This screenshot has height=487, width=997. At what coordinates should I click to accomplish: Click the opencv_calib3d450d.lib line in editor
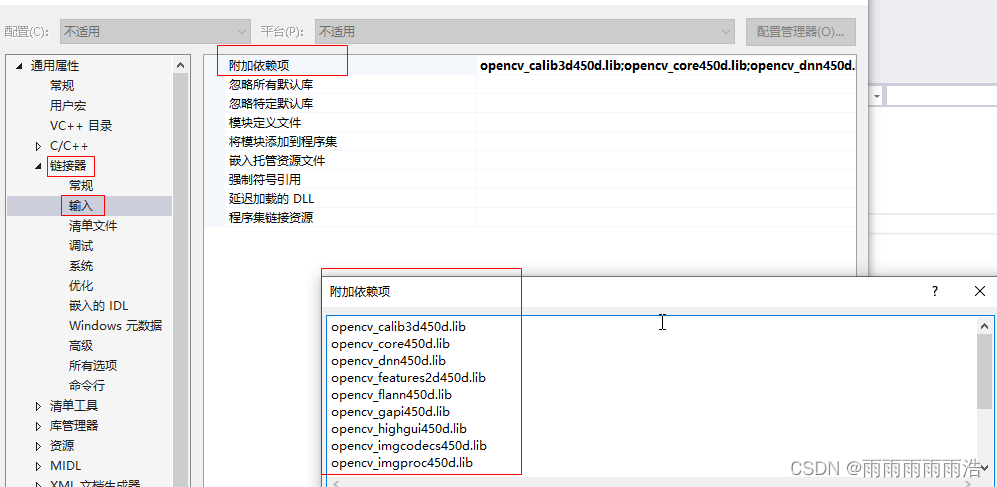click(399, 327)
